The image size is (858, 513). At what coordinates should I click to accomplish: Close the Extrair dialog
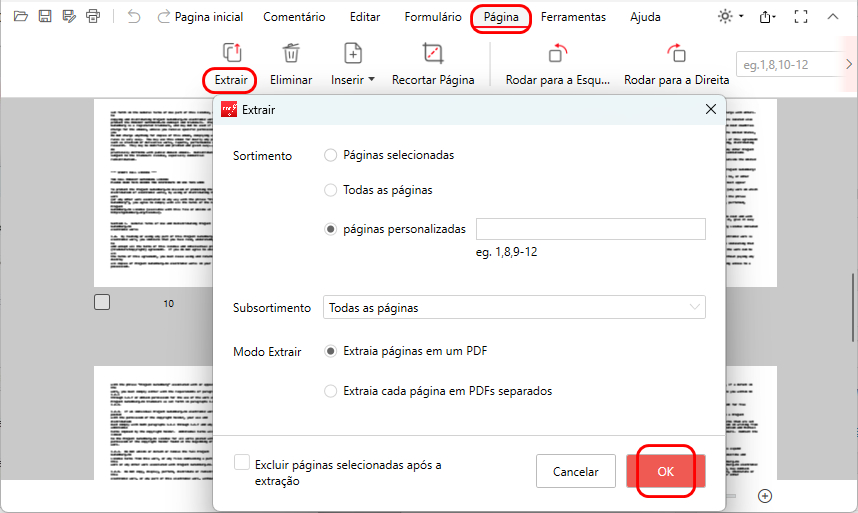pyautogui.click(x=711, y=109)
